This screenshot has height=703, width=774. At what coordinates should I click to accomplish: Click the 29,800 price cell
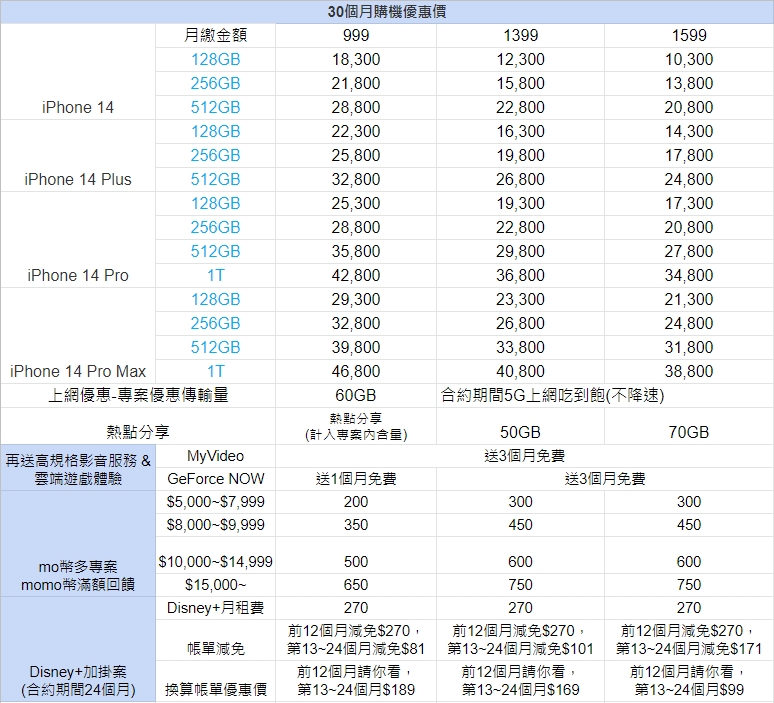pyautogui.click(x=520, y=252)
